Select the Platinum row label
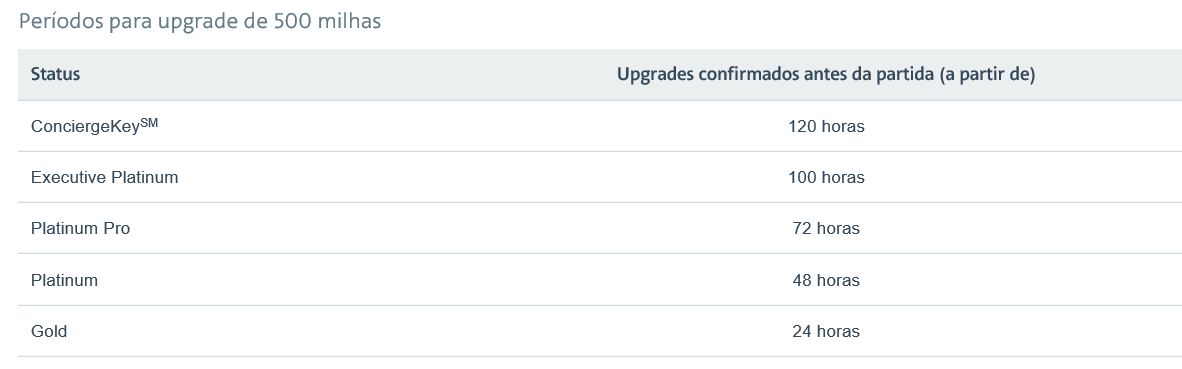 coord(64,280)
